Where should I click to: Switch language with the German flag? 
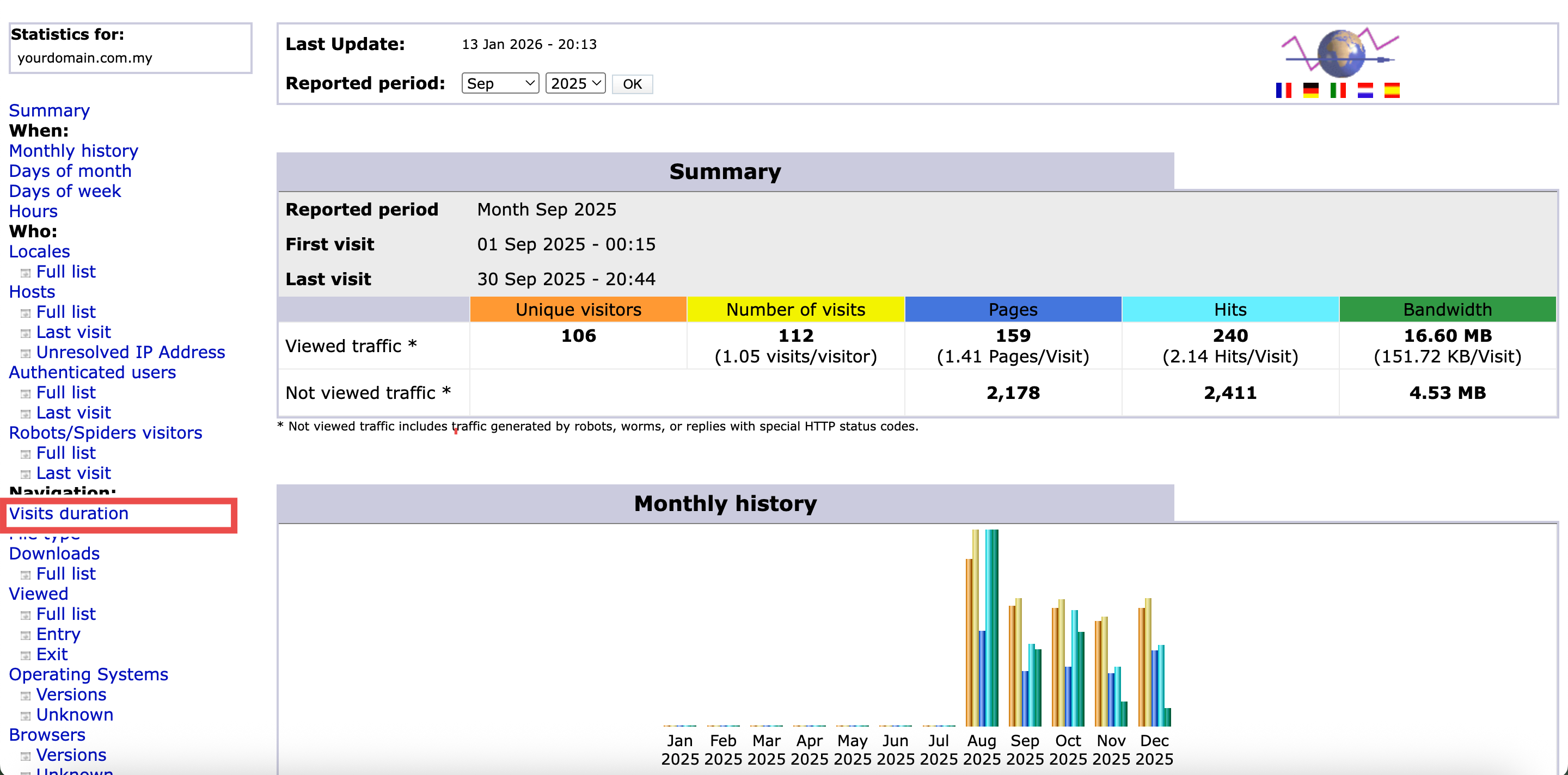point(1310,90)
